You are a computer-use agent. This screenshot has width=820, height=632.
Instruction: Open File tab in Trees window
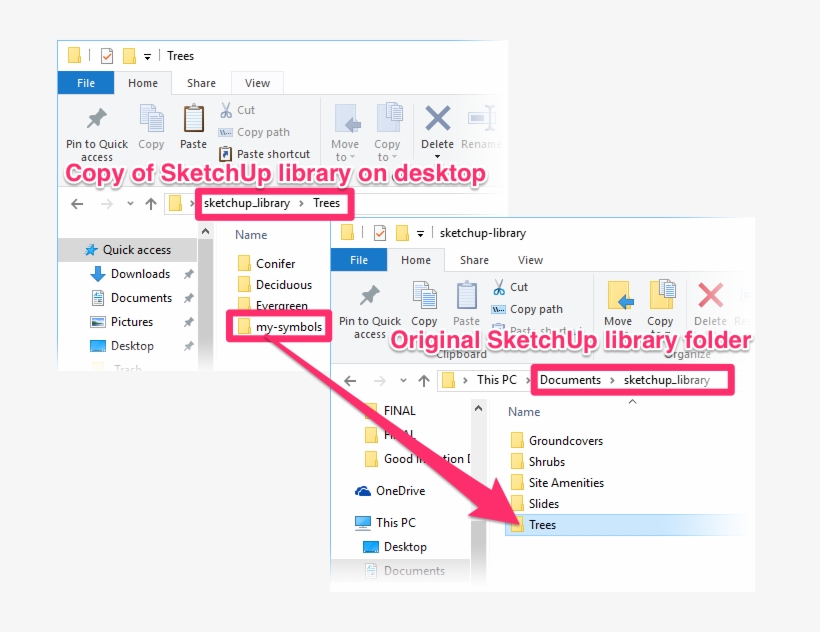pyautogui.click(x=86, y=83)
